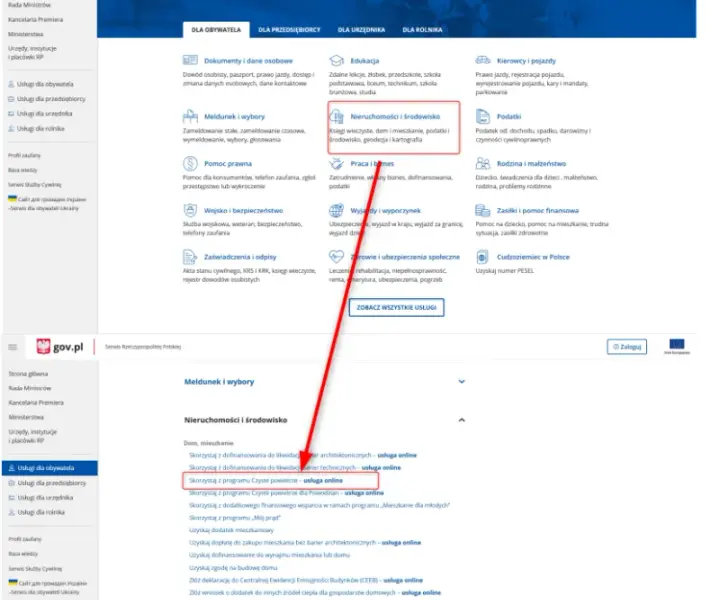Open the Mieszkanie dla młodych support link
720x600 pixels.
click(x=319, y=505)
